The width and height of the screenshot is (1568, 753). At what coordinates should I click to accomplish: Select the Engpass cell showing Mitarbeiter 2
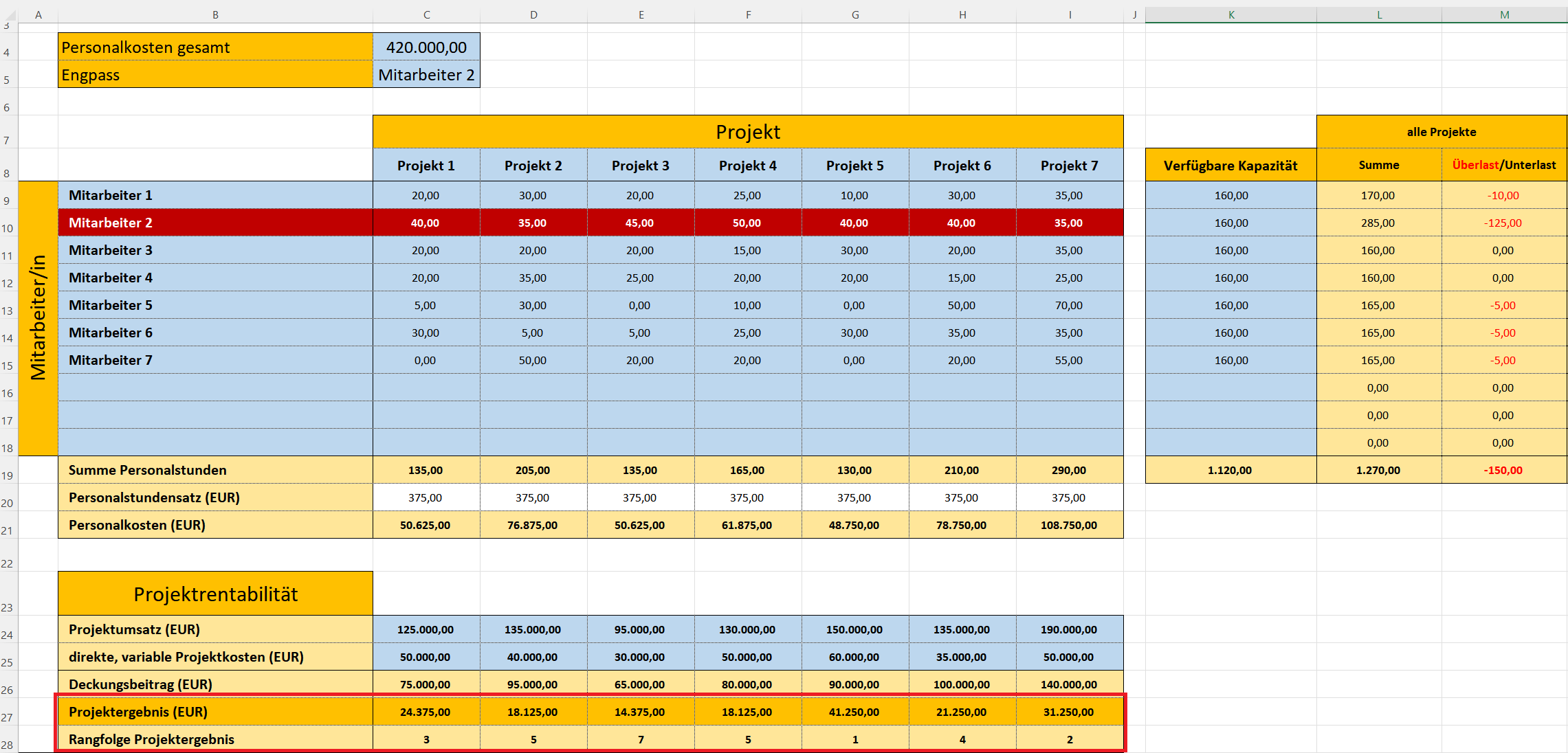tap(426, 75)
